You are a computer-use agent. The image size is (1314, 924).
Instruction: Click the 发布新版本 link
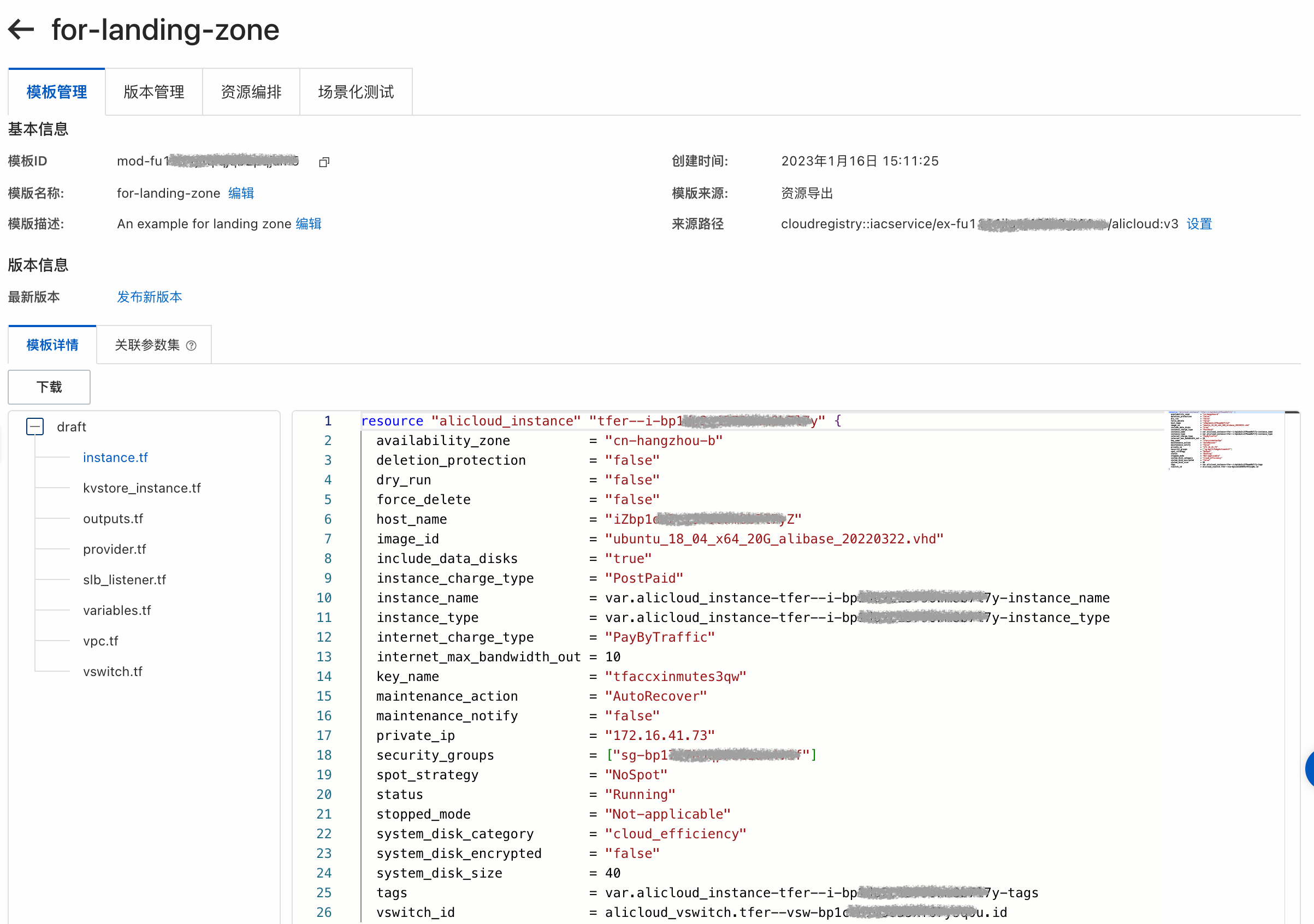[150, 297]
